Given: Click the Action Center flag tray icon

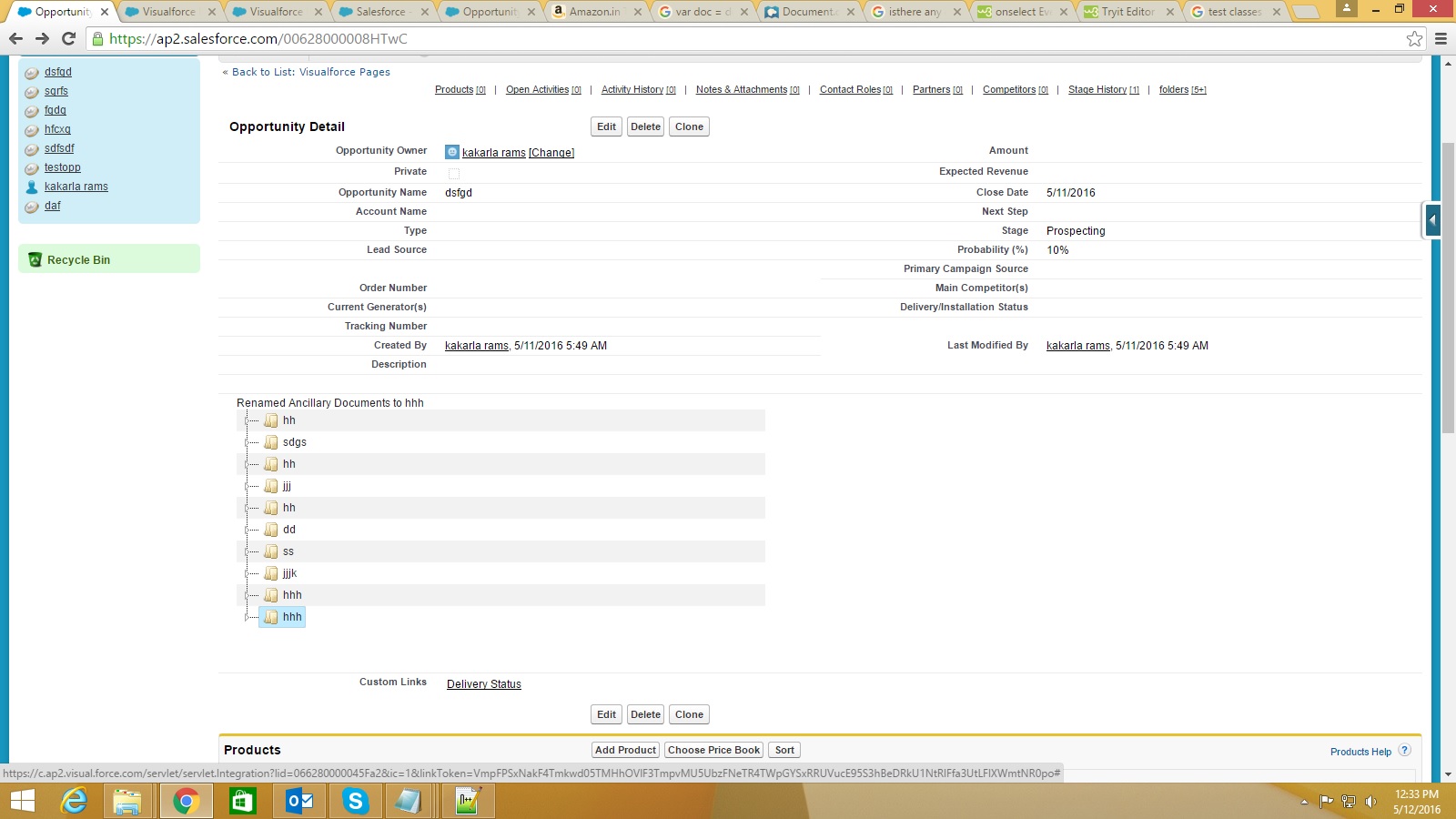Looking at the screenshot, I should 1326,802.
